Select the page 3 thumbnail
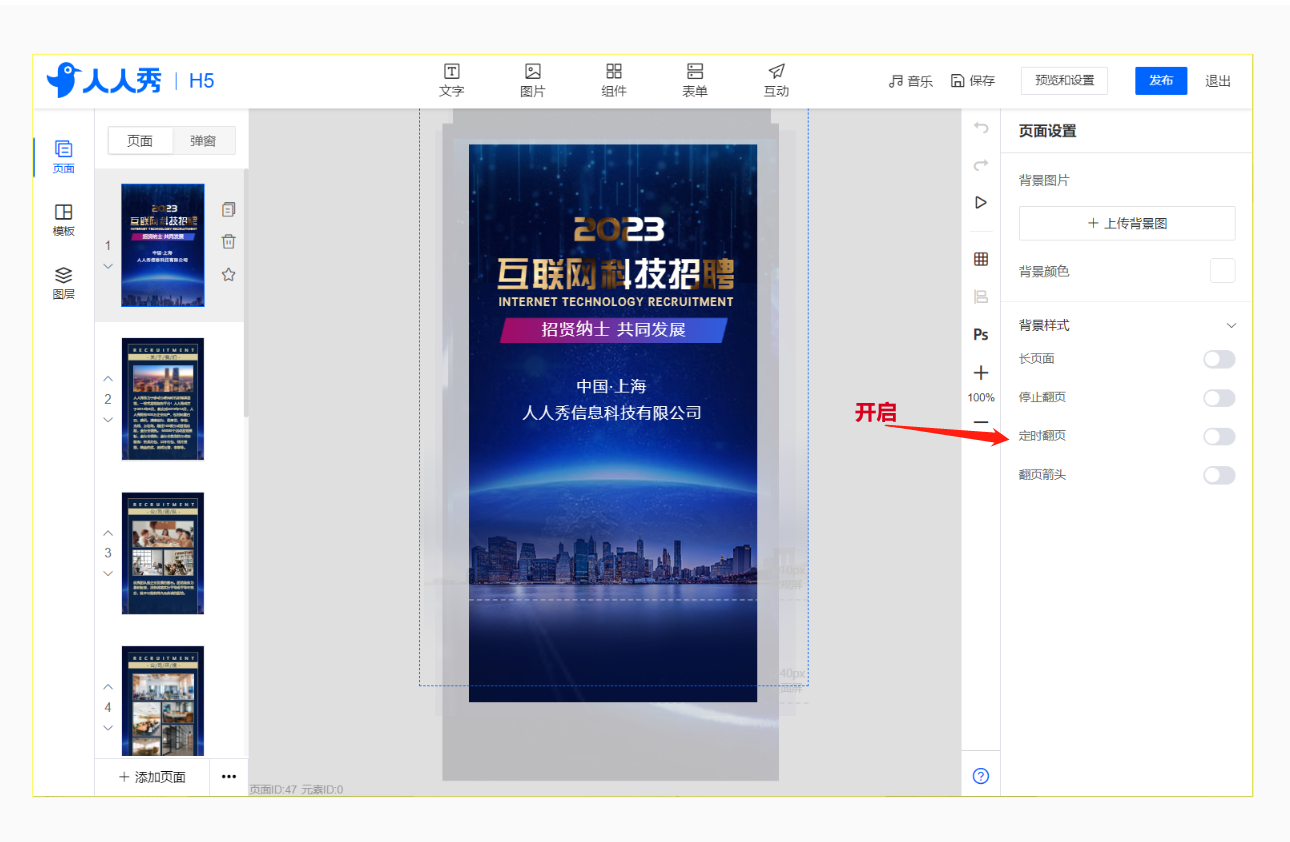The width and height of the screenshot is (1290, 842). 163,553
